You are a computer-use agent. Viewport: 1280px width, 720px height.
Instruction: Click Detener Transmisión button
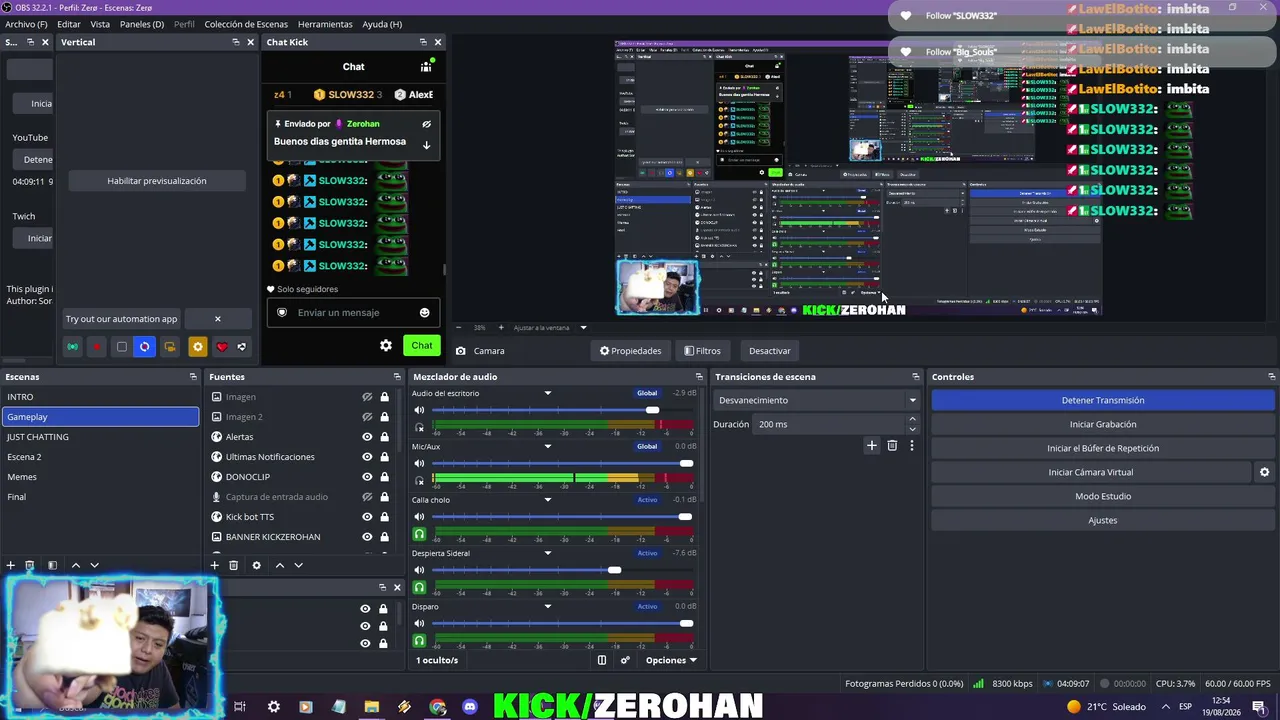[1103, 400]
